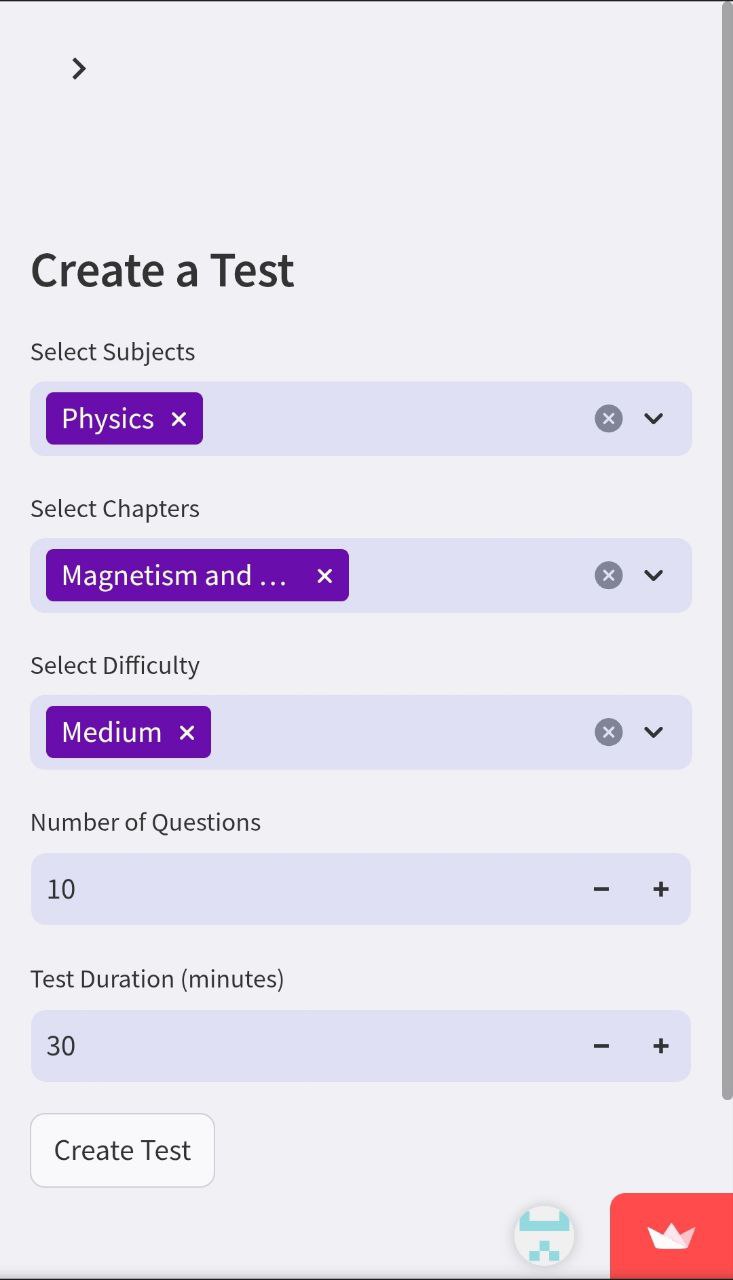Remove the Magnetism chapter tag

pyautogui.click(x=324, y=576)
